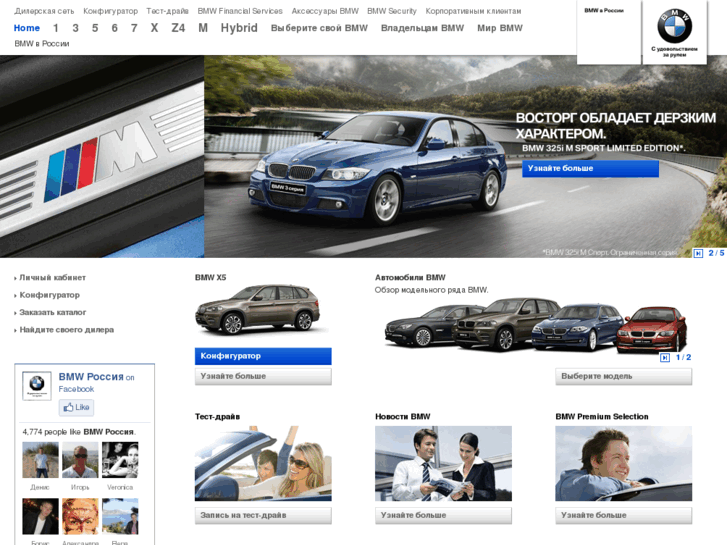This screenshot has width=727, height=545.
Task: Click the Новости BMW heading
Action: [402, 417]
